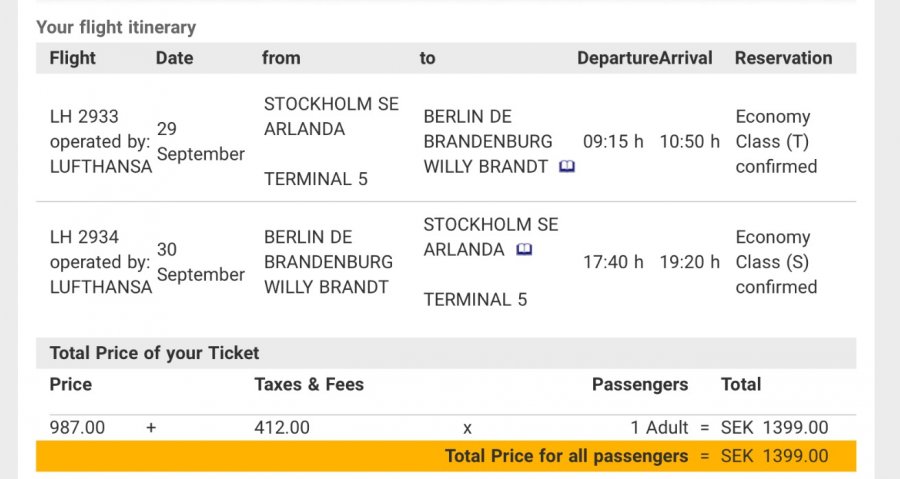Screen dimensions: 900x479
Task: Select flight number LH 2934
Action: tap(84, 238)
